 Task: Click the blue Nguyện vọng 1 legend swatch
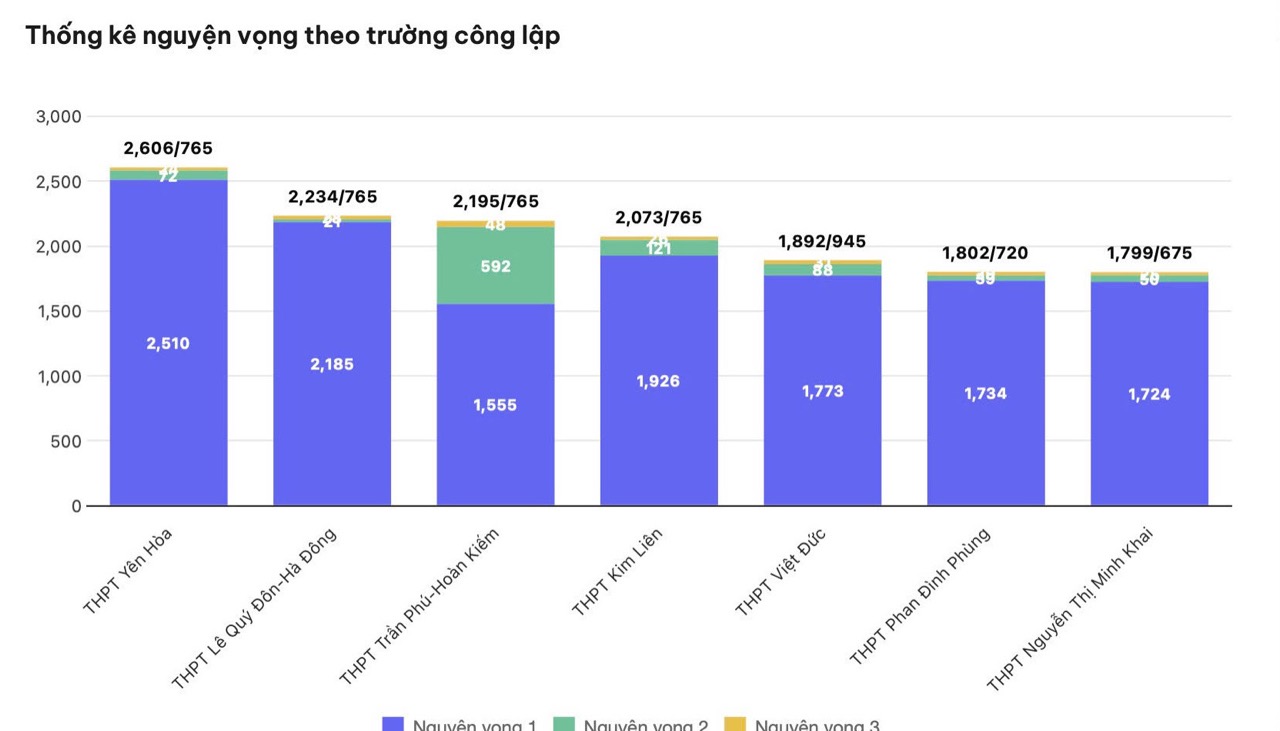coord(393,724)
